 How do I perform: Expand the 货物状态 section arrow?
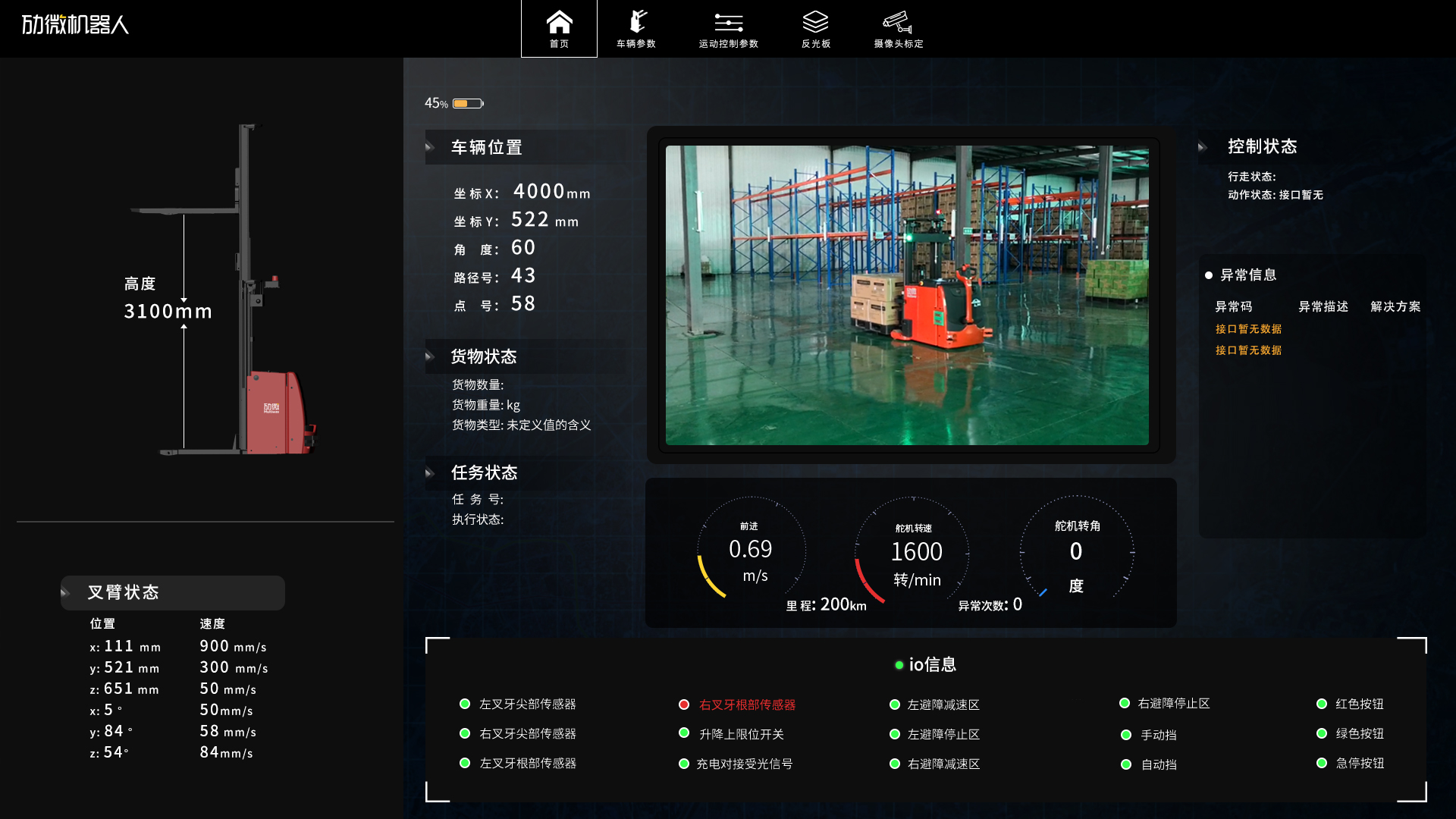(430, 356)
